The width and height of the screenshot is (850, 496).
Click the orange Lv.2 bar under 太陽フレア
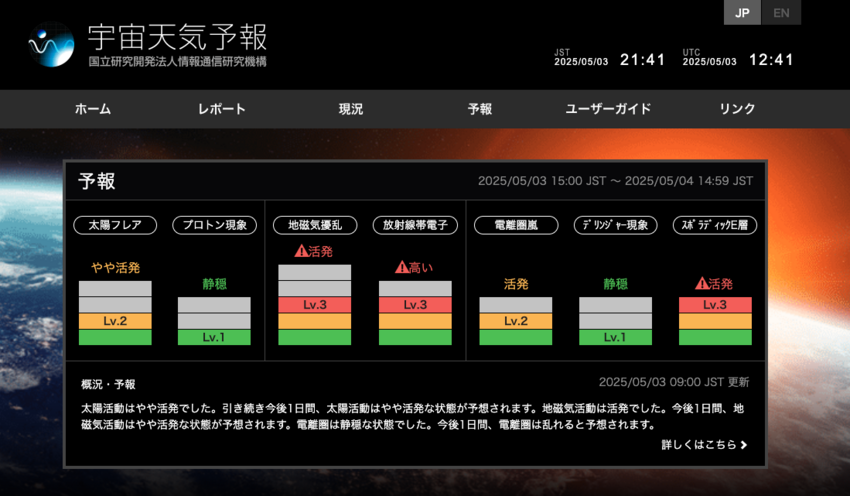click(115, 321)
